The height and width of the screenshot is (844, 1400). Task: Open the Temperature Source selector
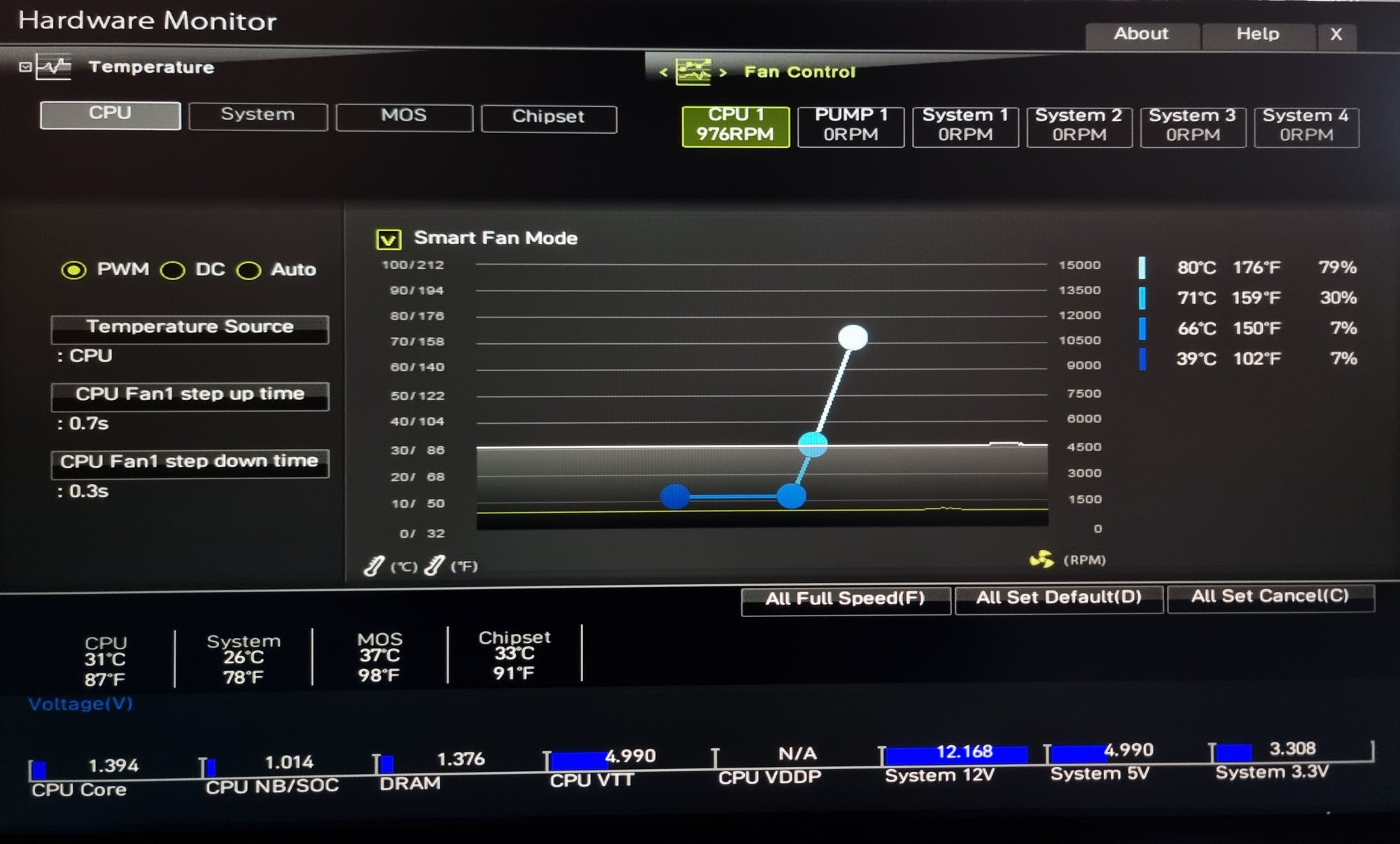190,328
